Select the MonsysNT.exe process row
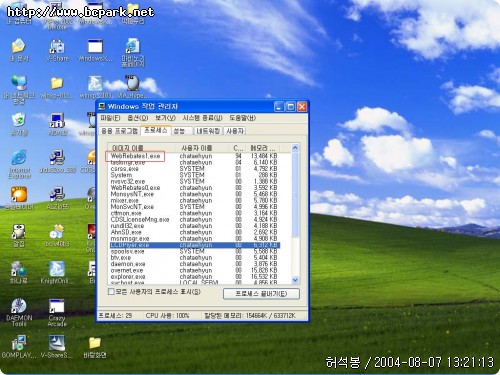 pos(195,194)
